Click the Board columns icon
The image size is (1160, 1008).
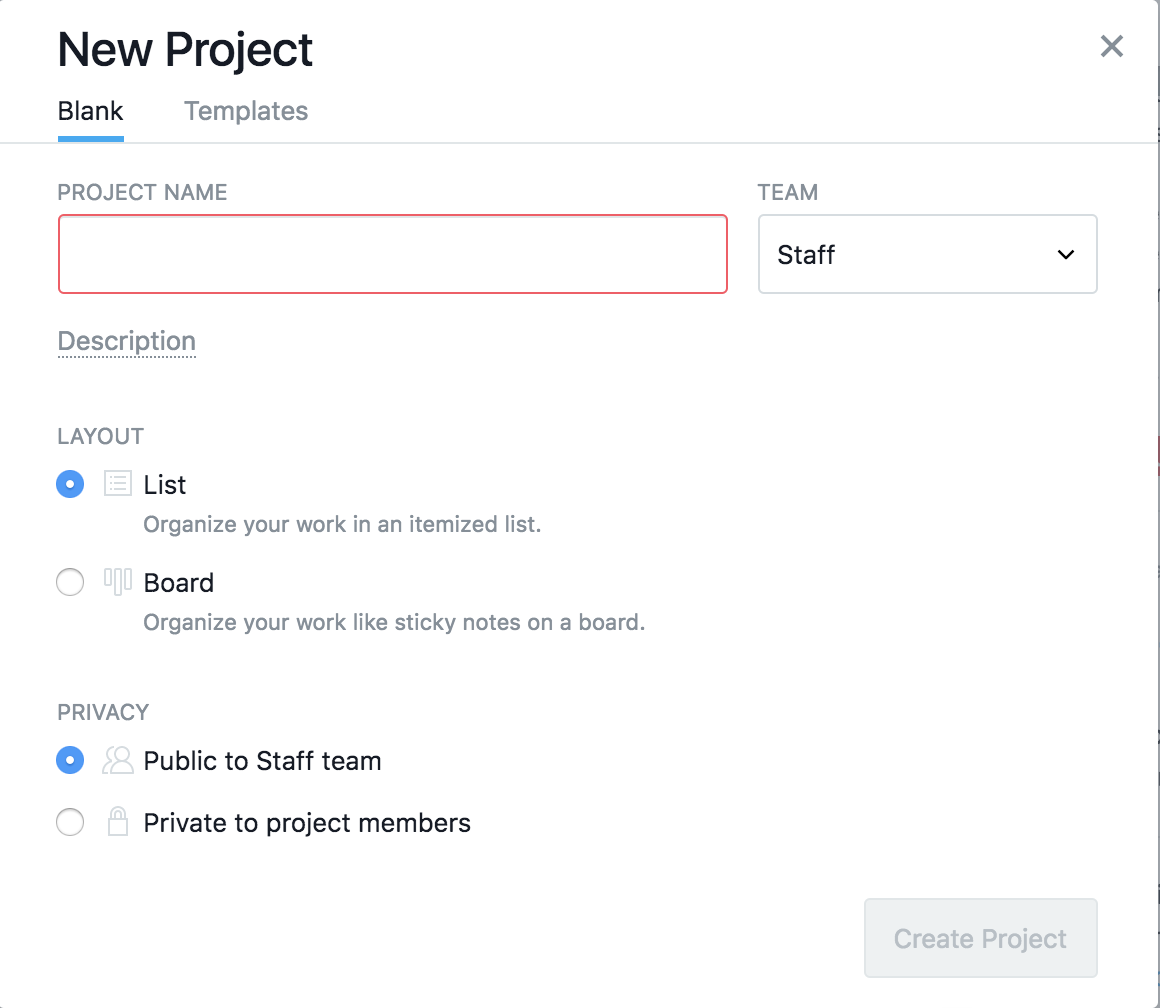(x=118, y=582)
